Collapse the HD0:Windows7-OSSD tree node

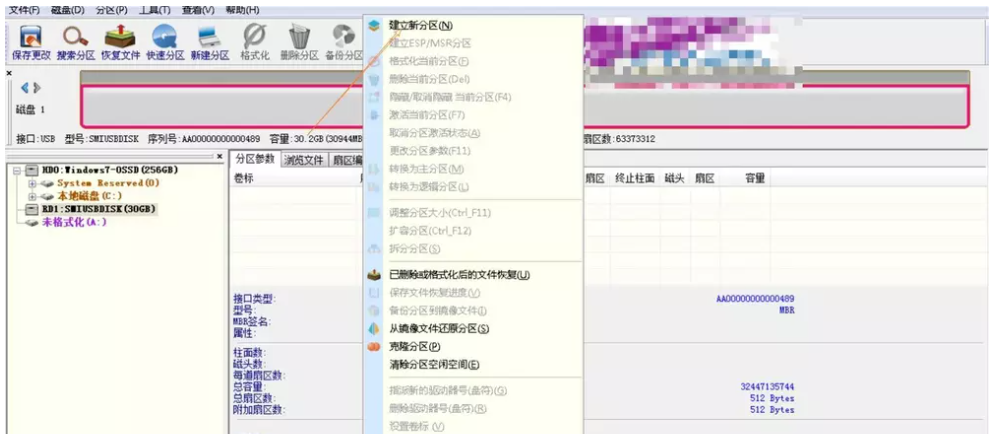(x=17, y=171)
